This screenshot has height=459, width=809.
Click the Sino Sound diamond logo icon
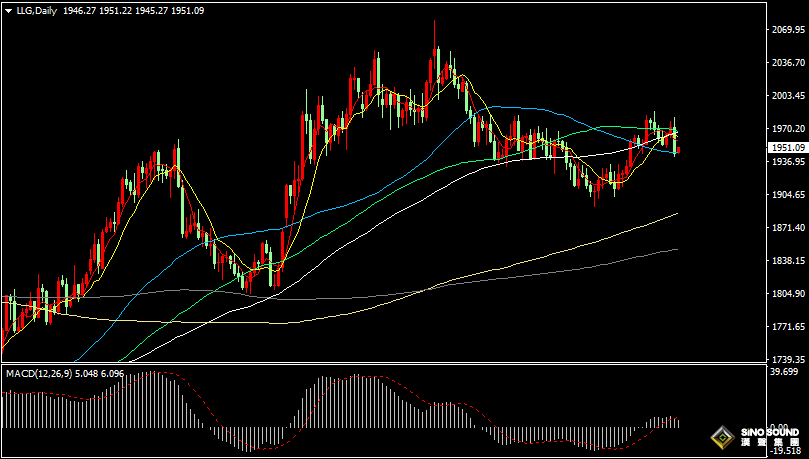click(x=720, y=437)
